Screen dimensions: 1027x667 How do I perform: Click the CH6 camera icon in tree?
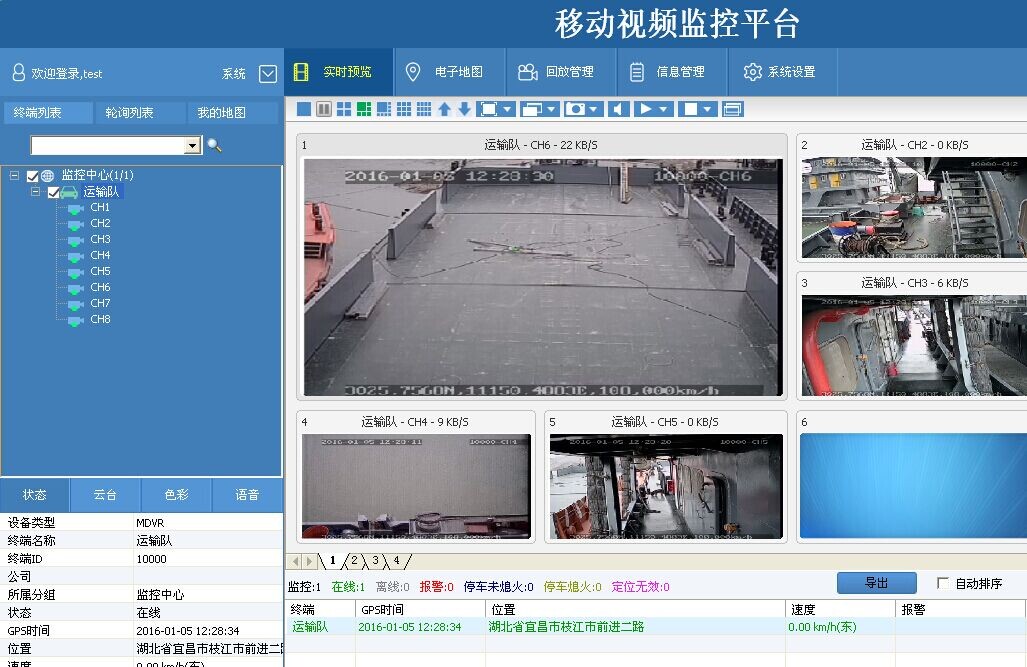click(x=76, y=288)
